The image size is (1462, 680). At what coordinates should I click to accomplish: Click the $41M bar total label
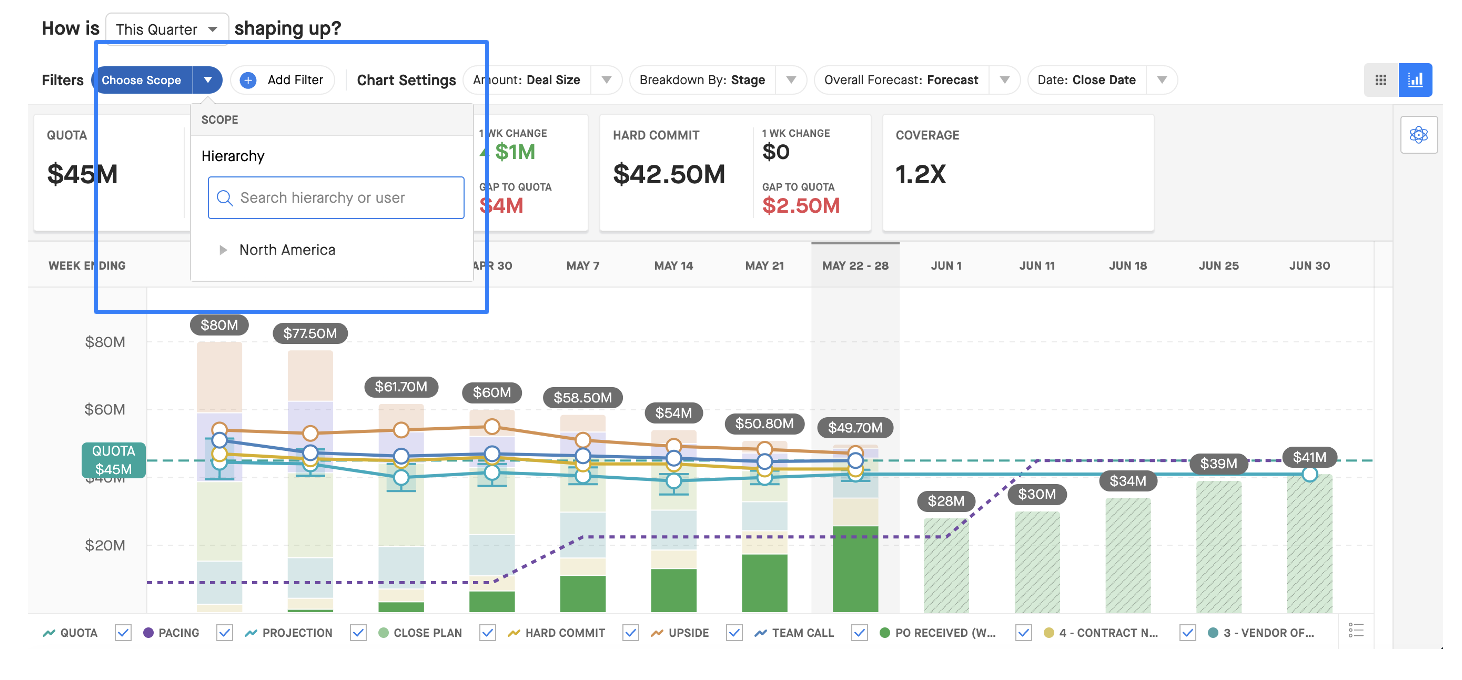pos(1310,457)
